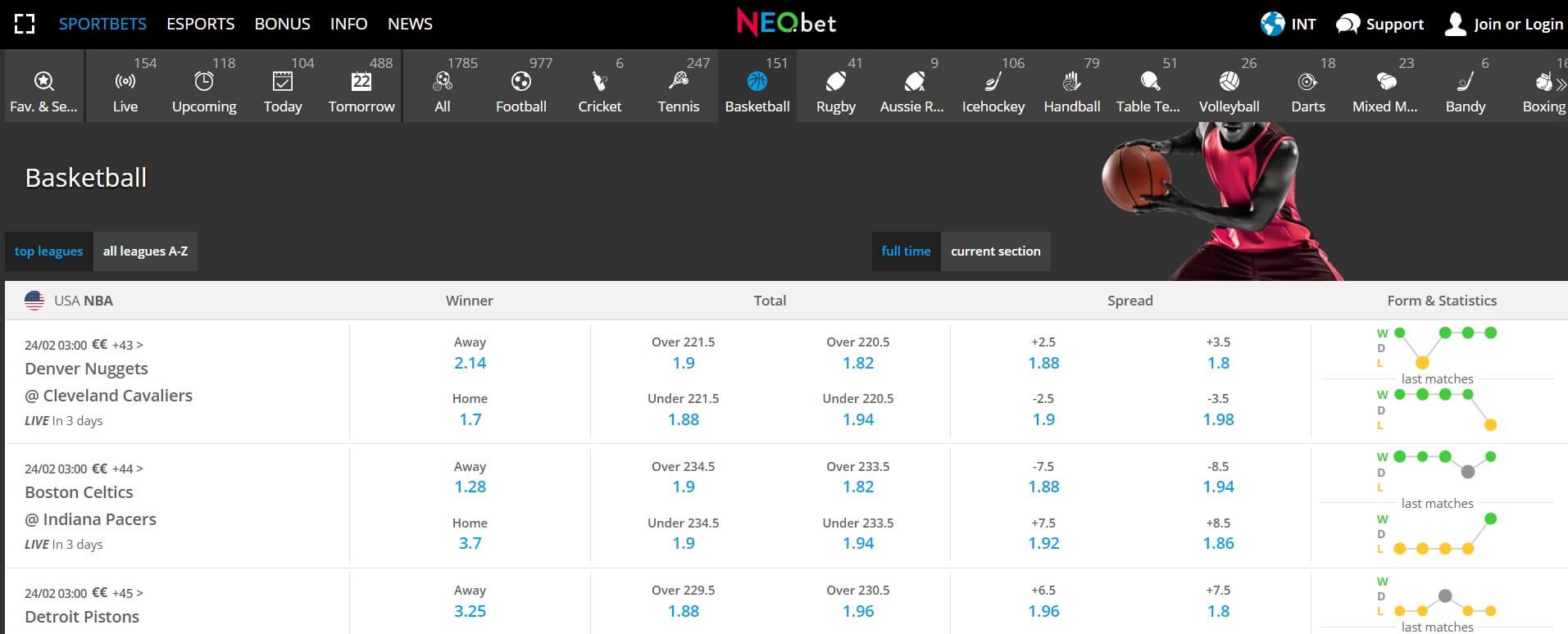
Task: Select current section toggle
Action: point(995,251)
